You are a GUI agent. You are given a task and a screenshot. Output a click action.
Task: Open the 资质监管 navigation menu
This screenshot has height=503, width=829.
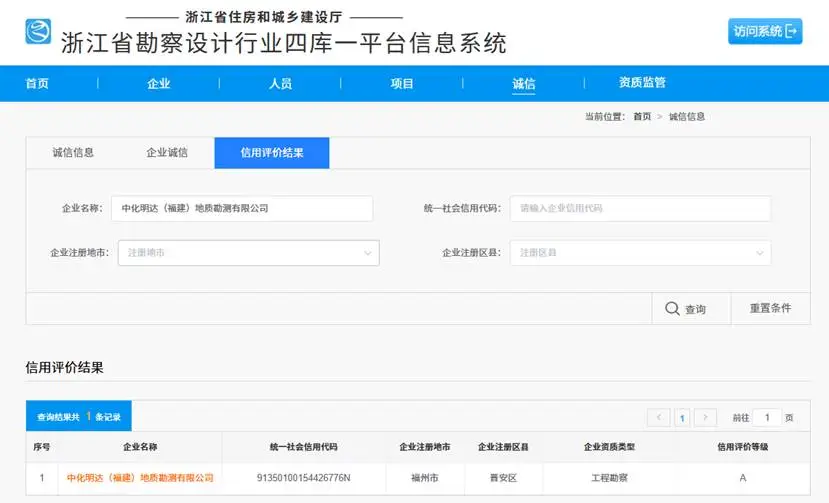[642, 83]
